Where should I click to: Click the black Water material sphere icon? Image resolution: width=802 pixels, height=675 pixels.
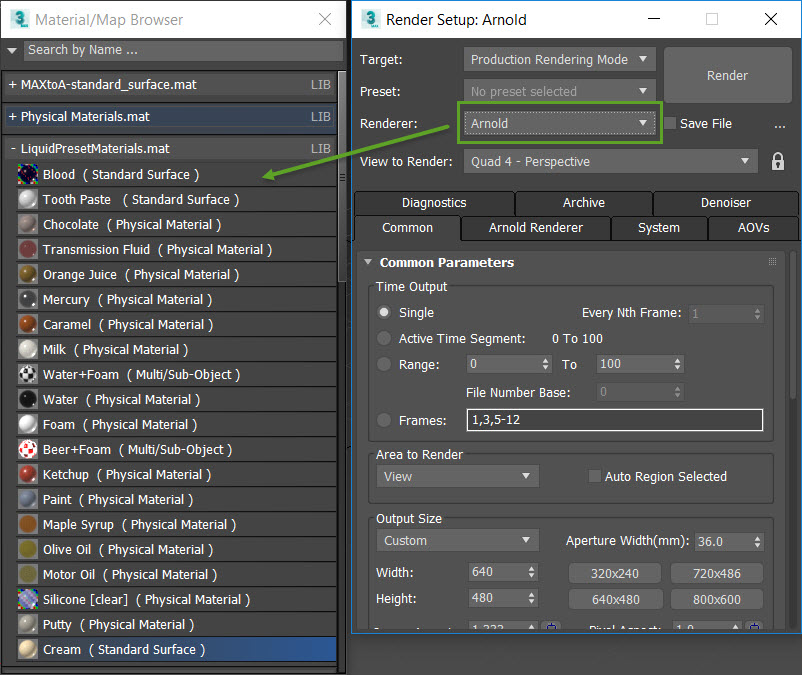[x=28, y=399]
